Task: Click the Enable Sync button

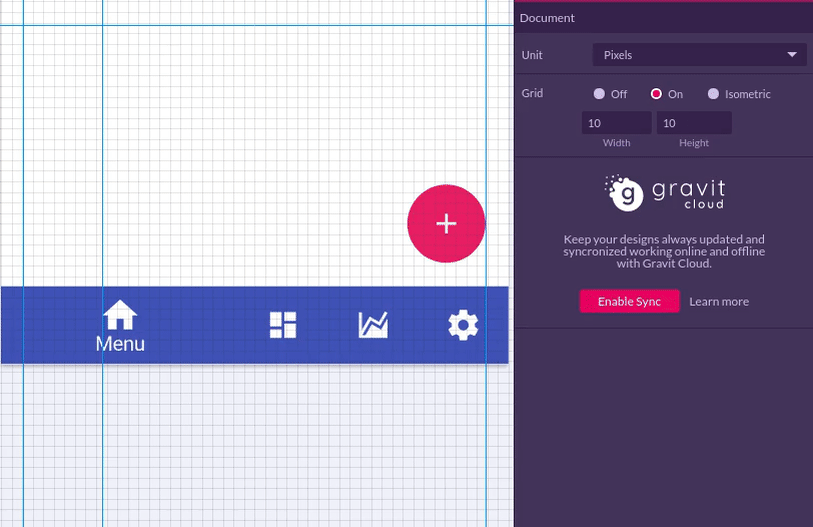Action: (629, 301)
